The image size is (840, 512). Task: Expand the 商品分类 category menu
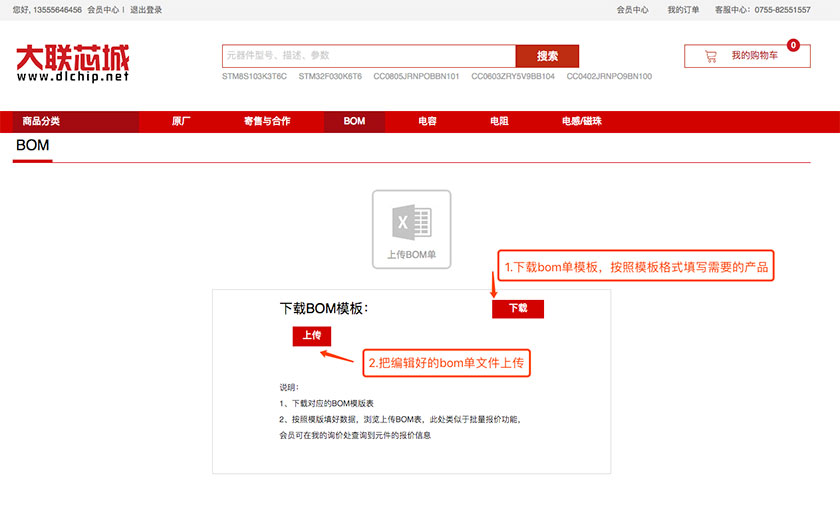[x=42, y=121]
